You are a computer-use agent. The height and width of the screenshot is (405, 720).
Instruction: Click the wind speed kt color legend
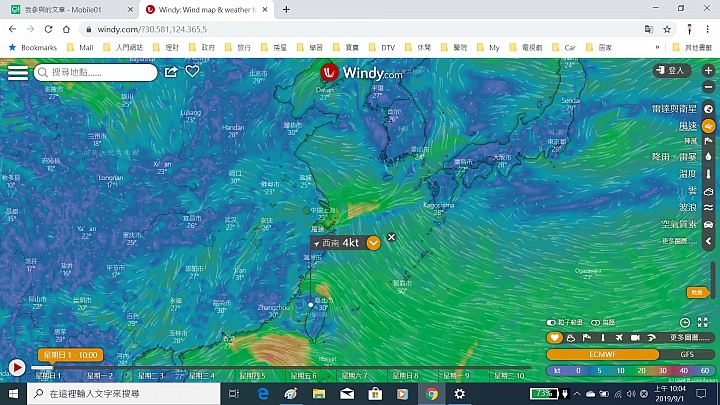tap(630, 371)
